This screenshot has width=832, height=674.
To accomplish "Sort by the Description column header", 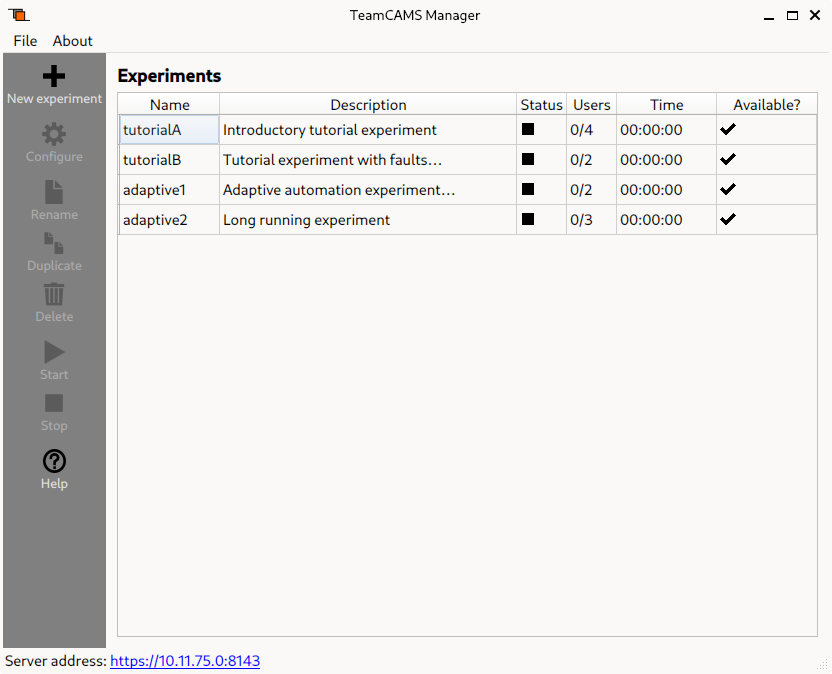I will click(368, 105).
